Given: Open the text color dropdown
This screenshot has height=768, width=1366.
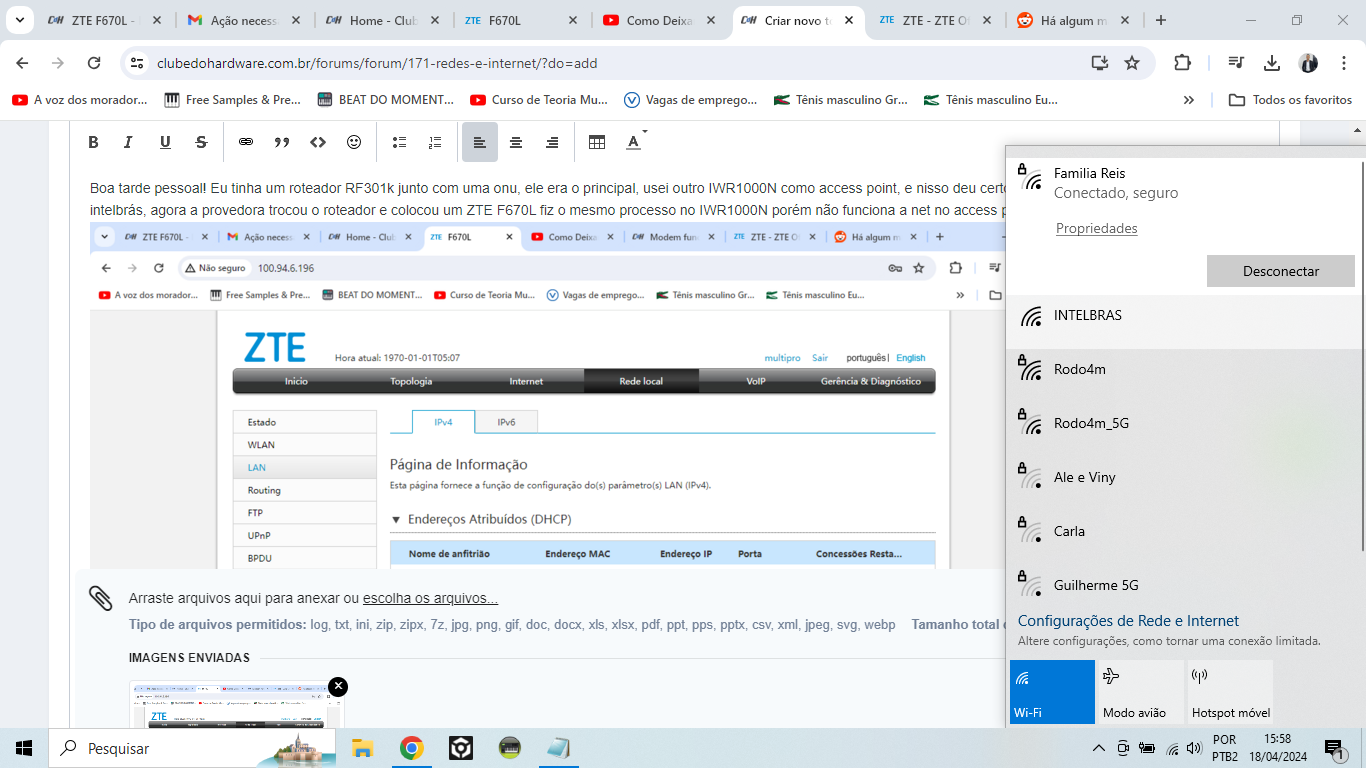Looking at the screenshot, I should point(636,142).
